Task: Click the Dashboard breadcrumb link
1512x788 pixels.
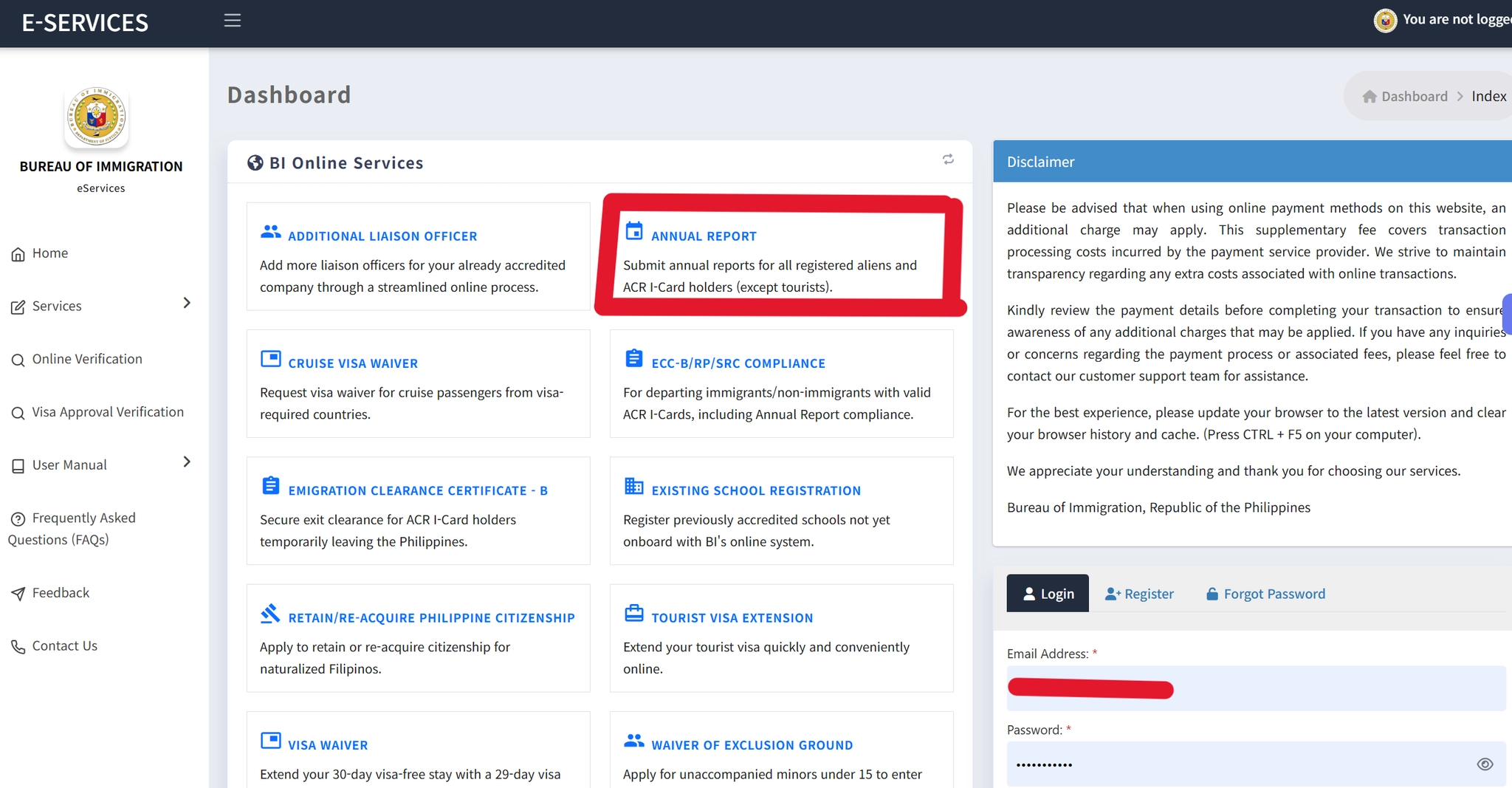Action: [x=1415, y=97]
